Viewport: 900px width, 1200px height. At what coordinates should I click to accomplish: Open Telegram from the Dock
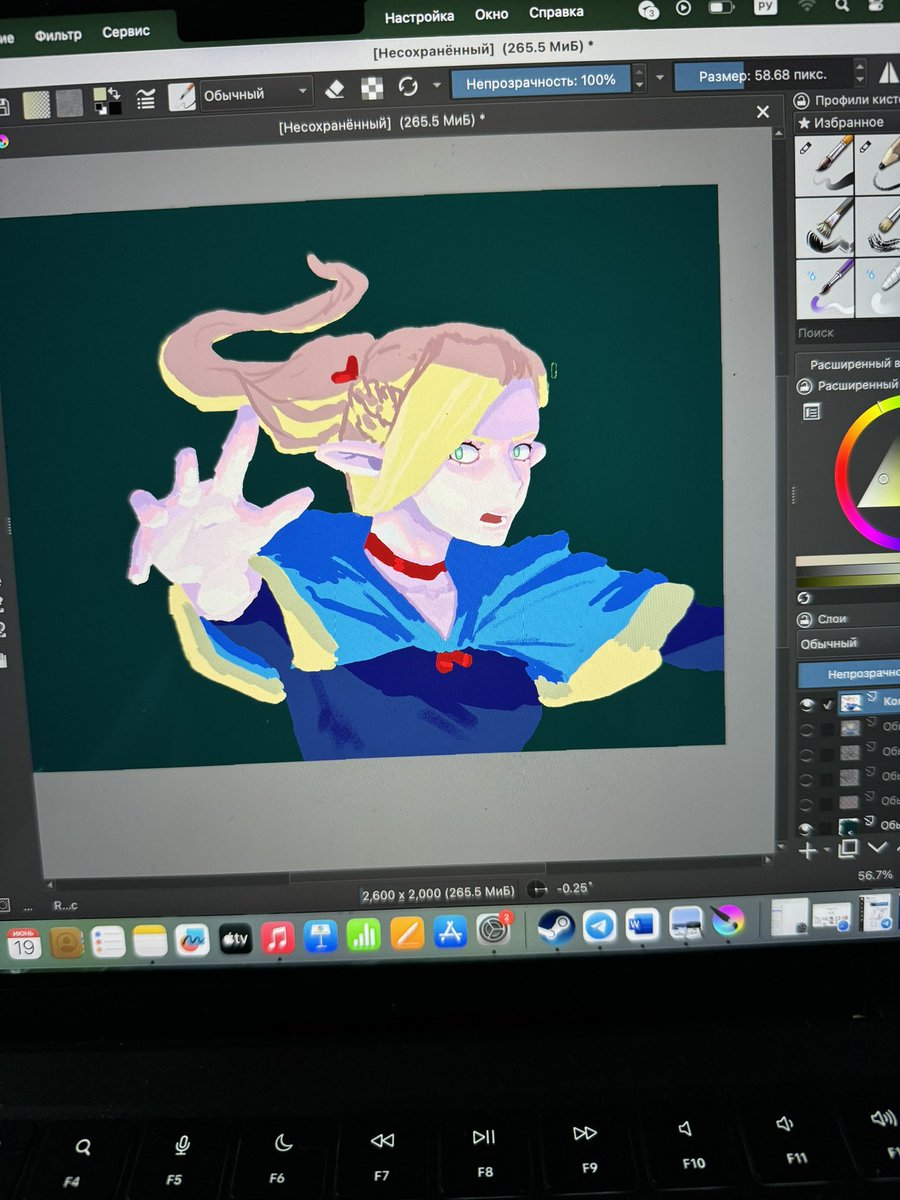coord(599,925)
